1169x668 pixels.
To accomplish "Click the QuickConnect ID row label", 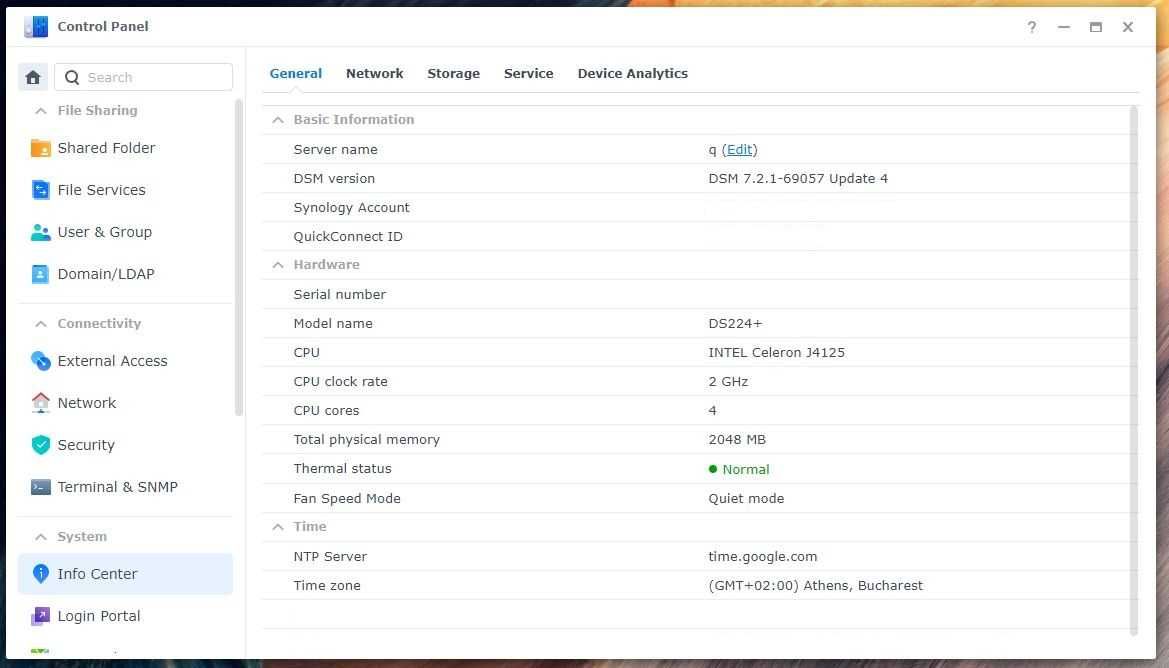I will point(347,236).
